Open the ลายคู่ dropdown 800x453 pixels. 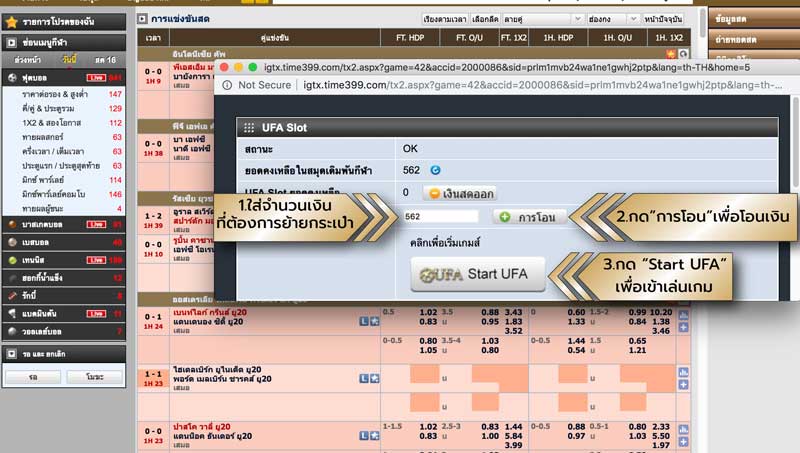(543, 19)
